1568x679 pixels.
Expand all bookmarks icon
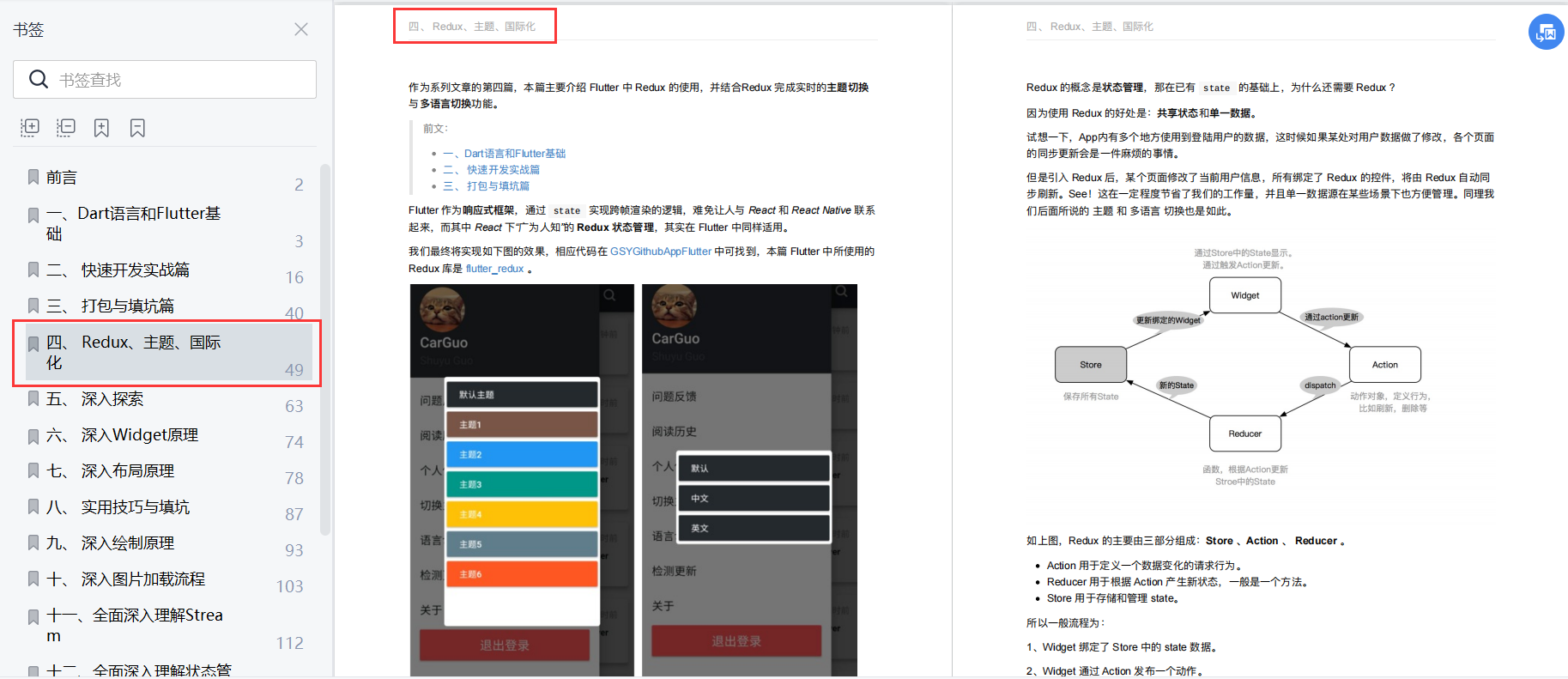tap(30, 128)
